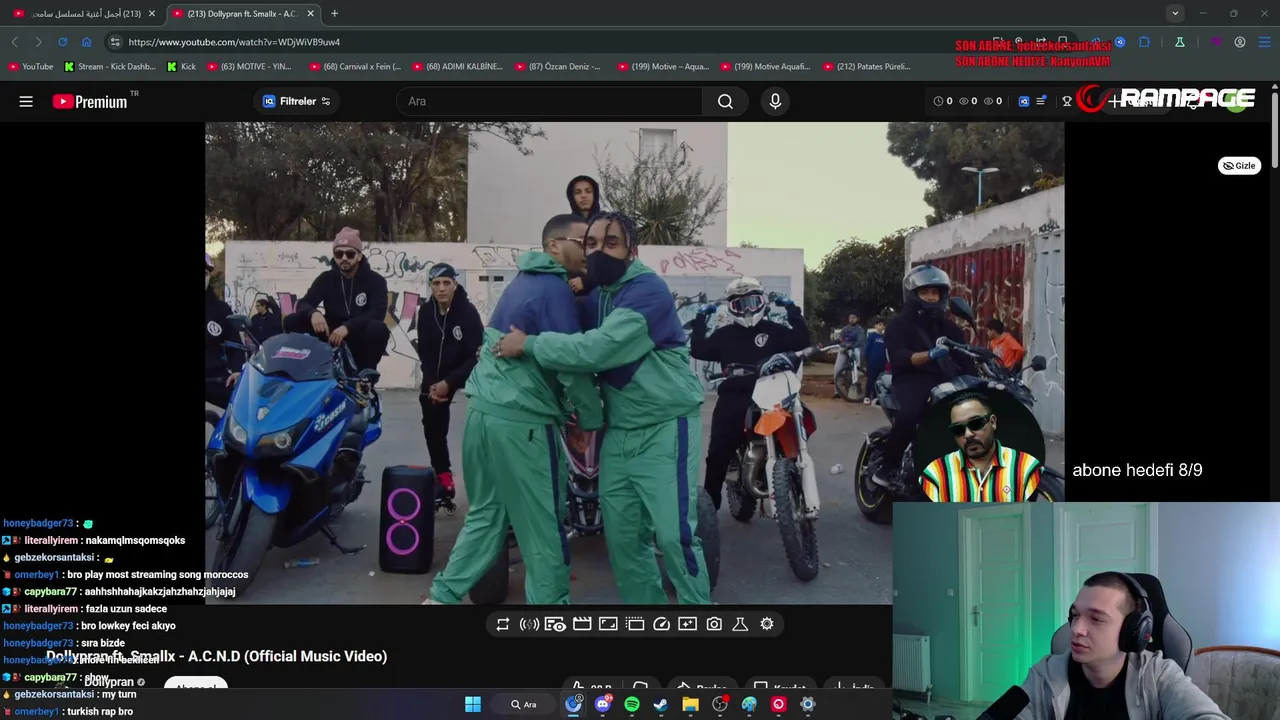Open the (87) Özcan Deniz bookmark
This screenshot has width=1280, height=720.
[x=558, y=67]
